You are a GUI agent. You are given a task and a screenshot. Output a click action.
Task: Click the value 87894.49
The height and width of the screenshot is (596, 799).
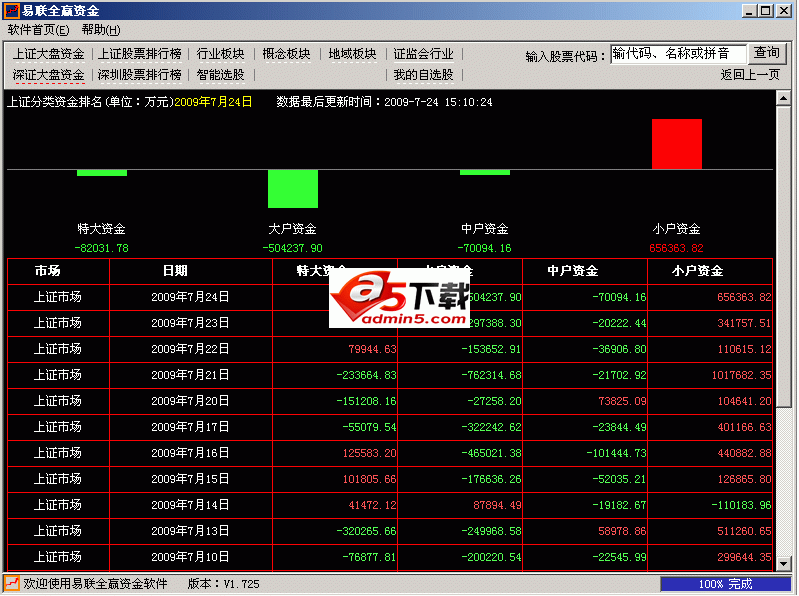pyautogui.click(x=497, y=505)
